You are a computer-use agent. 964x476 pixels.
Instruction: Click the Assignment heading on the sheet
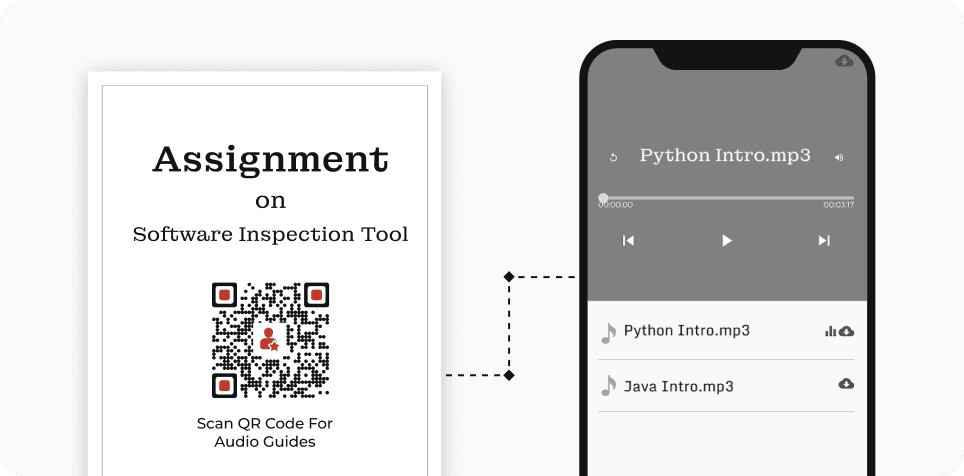pyautogui.click(x=271, y=160)
